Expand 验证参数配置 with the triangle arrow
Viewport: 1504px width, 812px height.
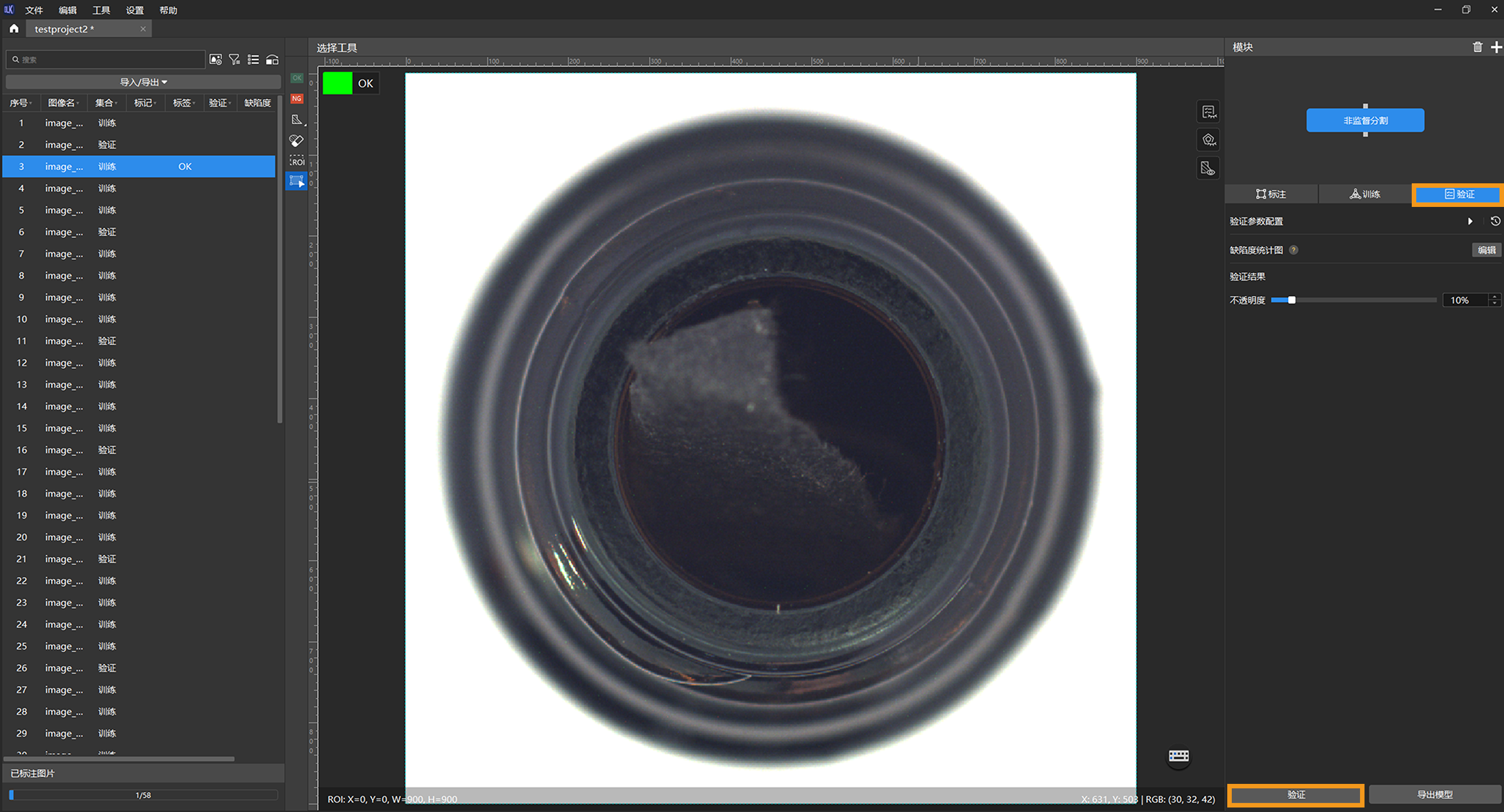(1470, 221)
